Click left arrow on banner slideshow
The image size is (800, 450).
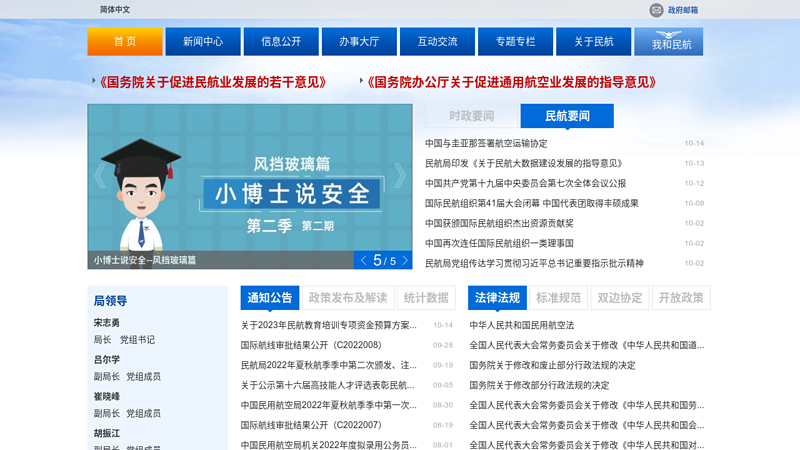tap(99, 176)
